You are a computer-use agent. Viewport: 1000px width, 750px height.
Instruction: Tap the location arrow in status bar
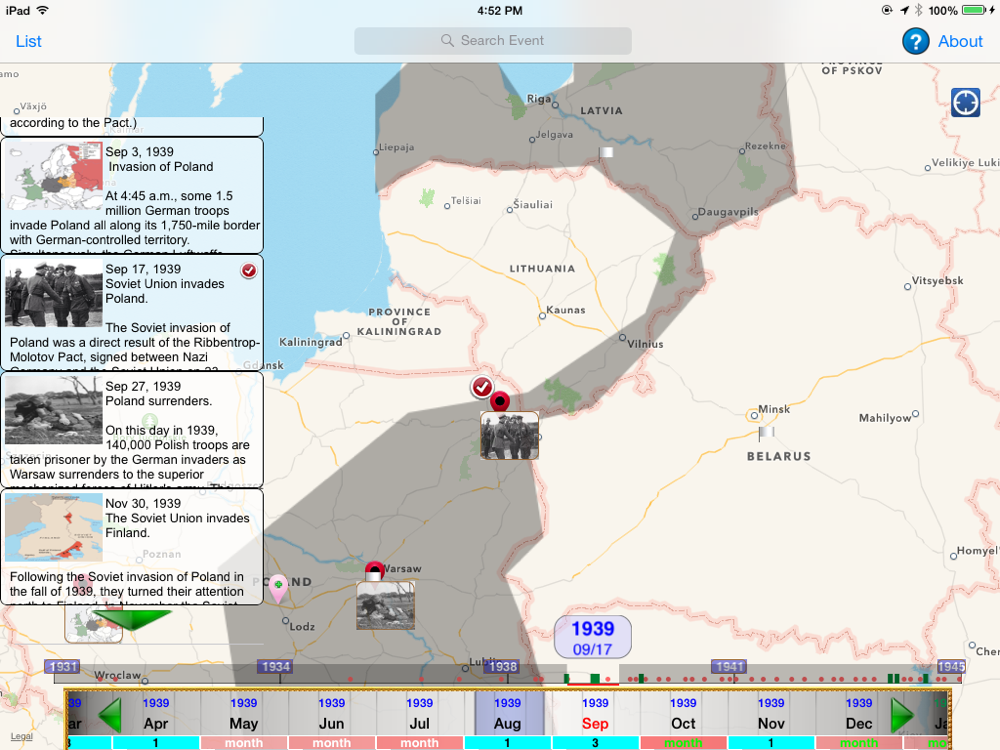pyautogui.click(x=904, y=10)
